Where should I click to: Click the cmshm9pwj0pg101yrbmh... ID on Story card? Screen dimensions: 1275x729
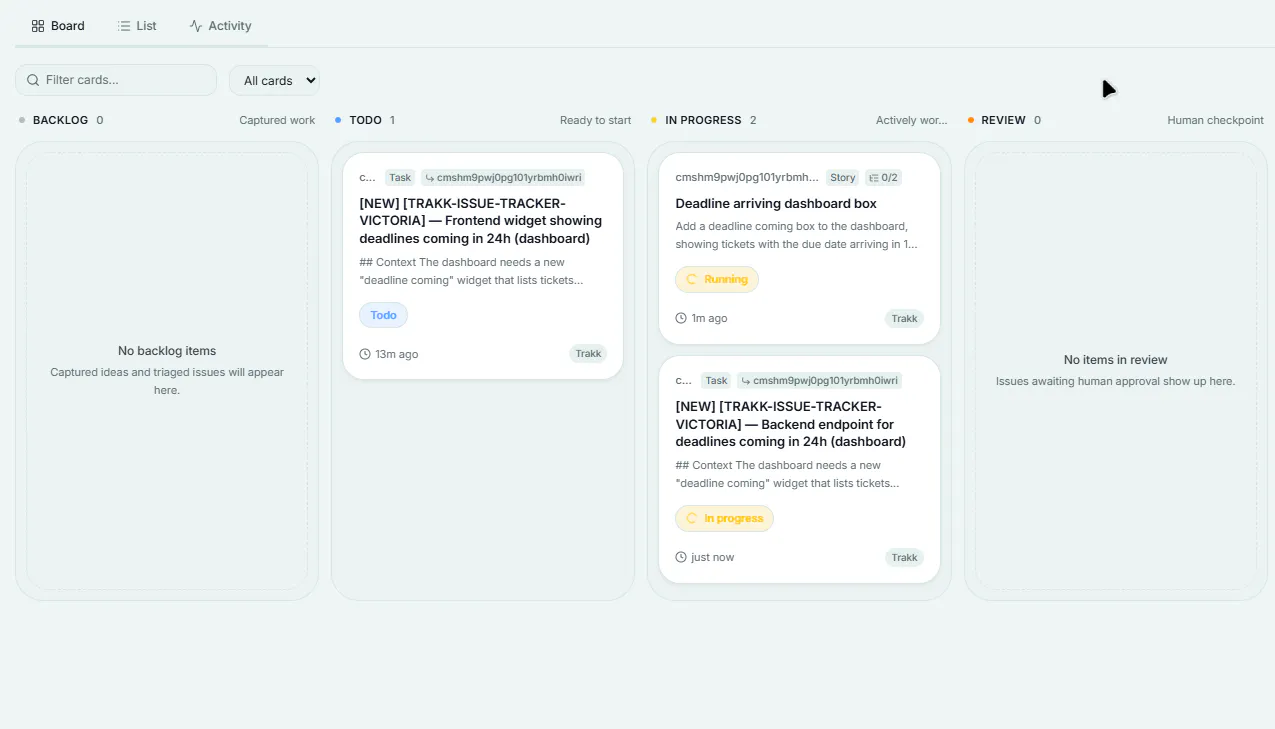pyautogui.click(x=747, y=178)
